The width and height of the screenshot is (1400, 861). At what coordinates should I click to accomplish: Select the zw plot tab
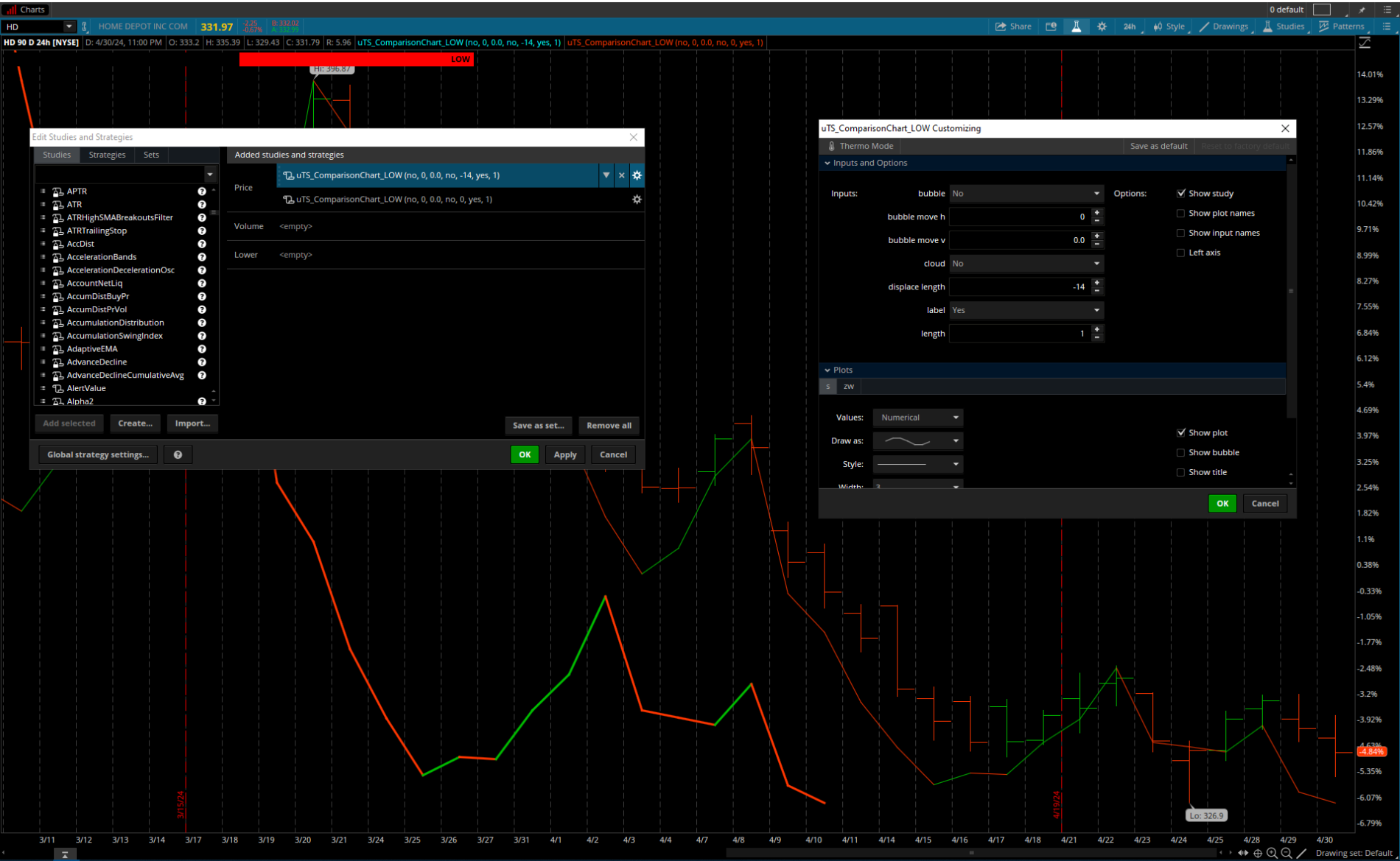(849, 387)
